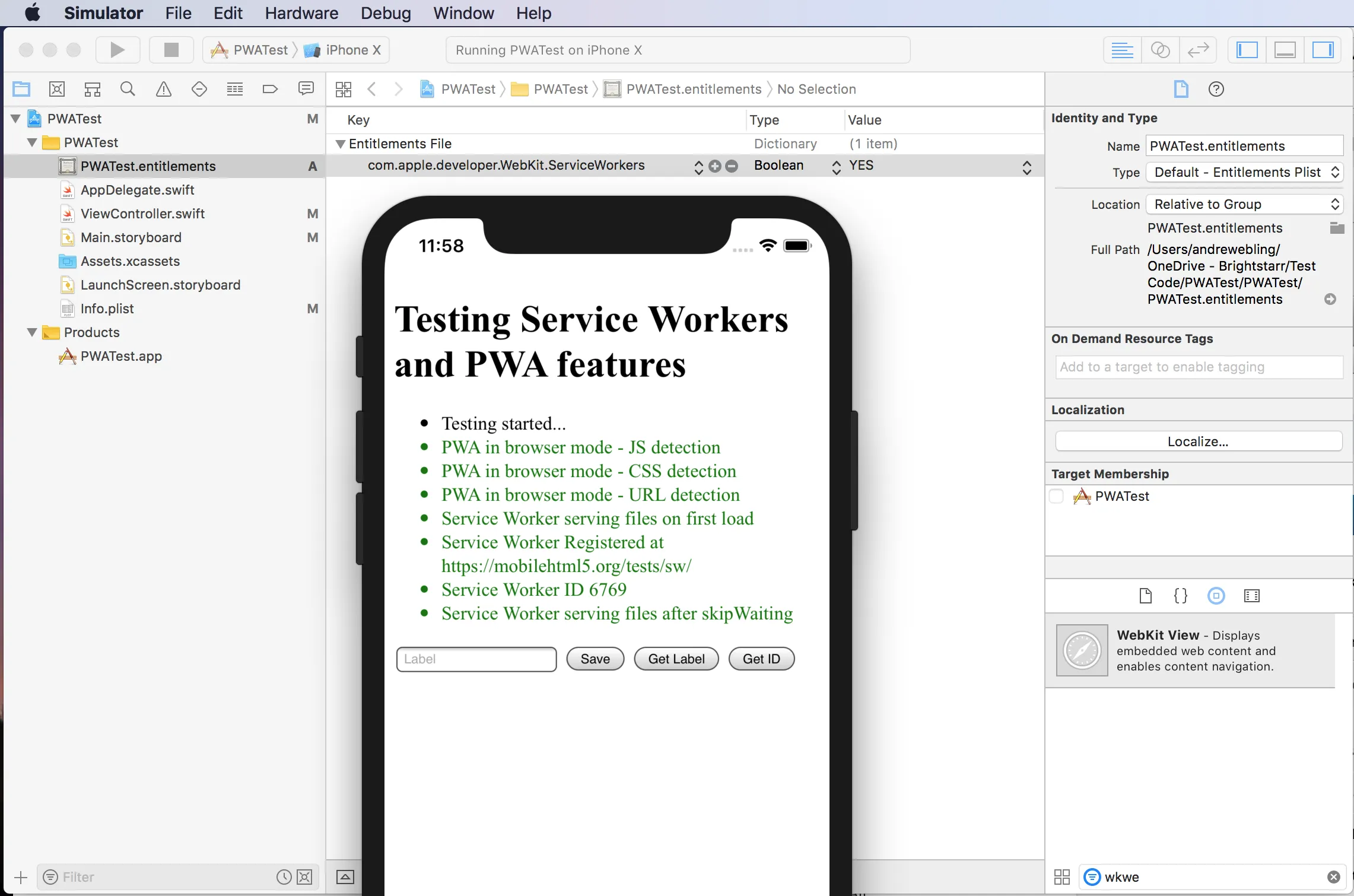Open the Issue navigator warning icon
Screen dimensions: 1354x896
[x=163, y=89]
